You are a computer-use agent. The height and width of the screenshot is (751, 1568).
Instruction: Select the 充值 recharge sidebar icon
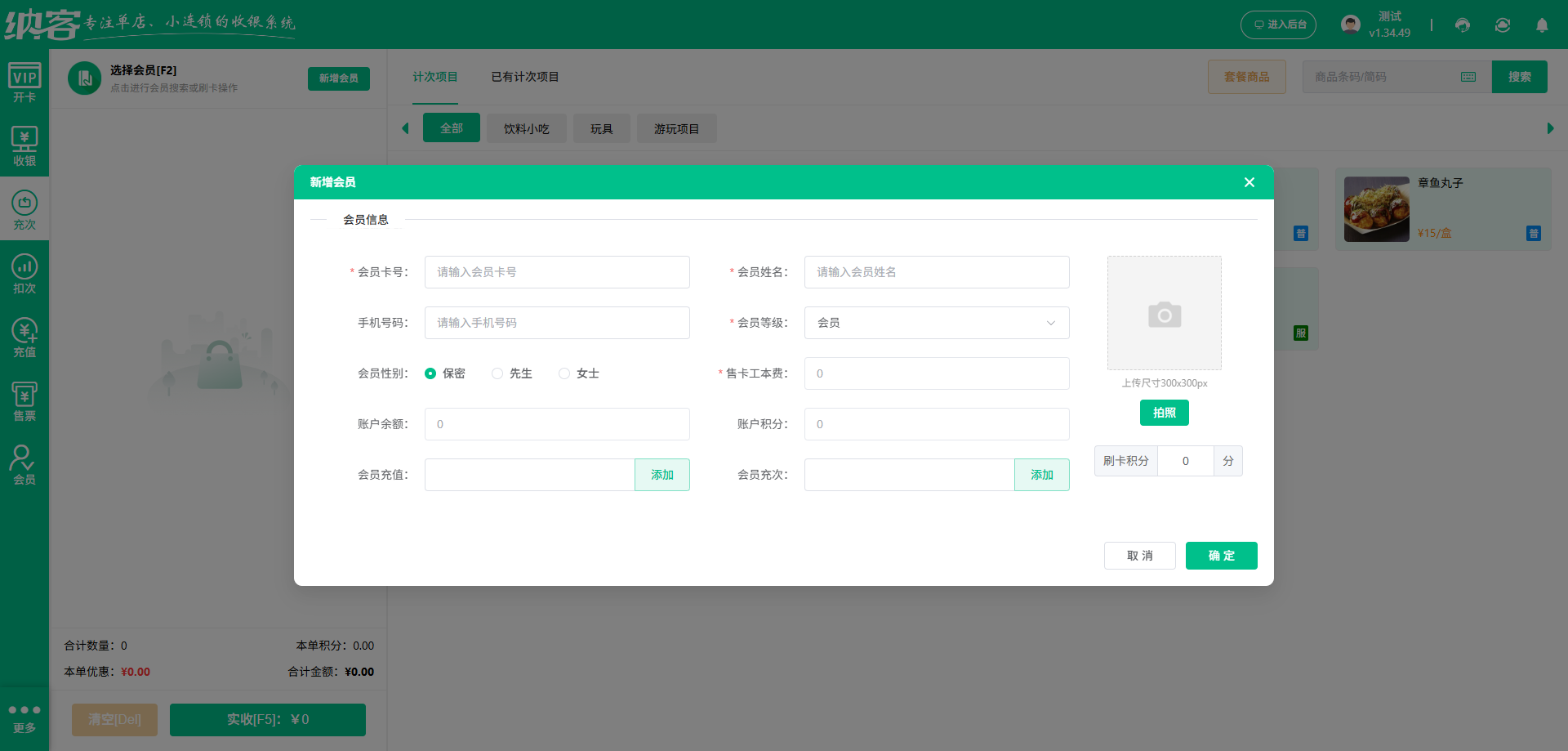point(24,335)
